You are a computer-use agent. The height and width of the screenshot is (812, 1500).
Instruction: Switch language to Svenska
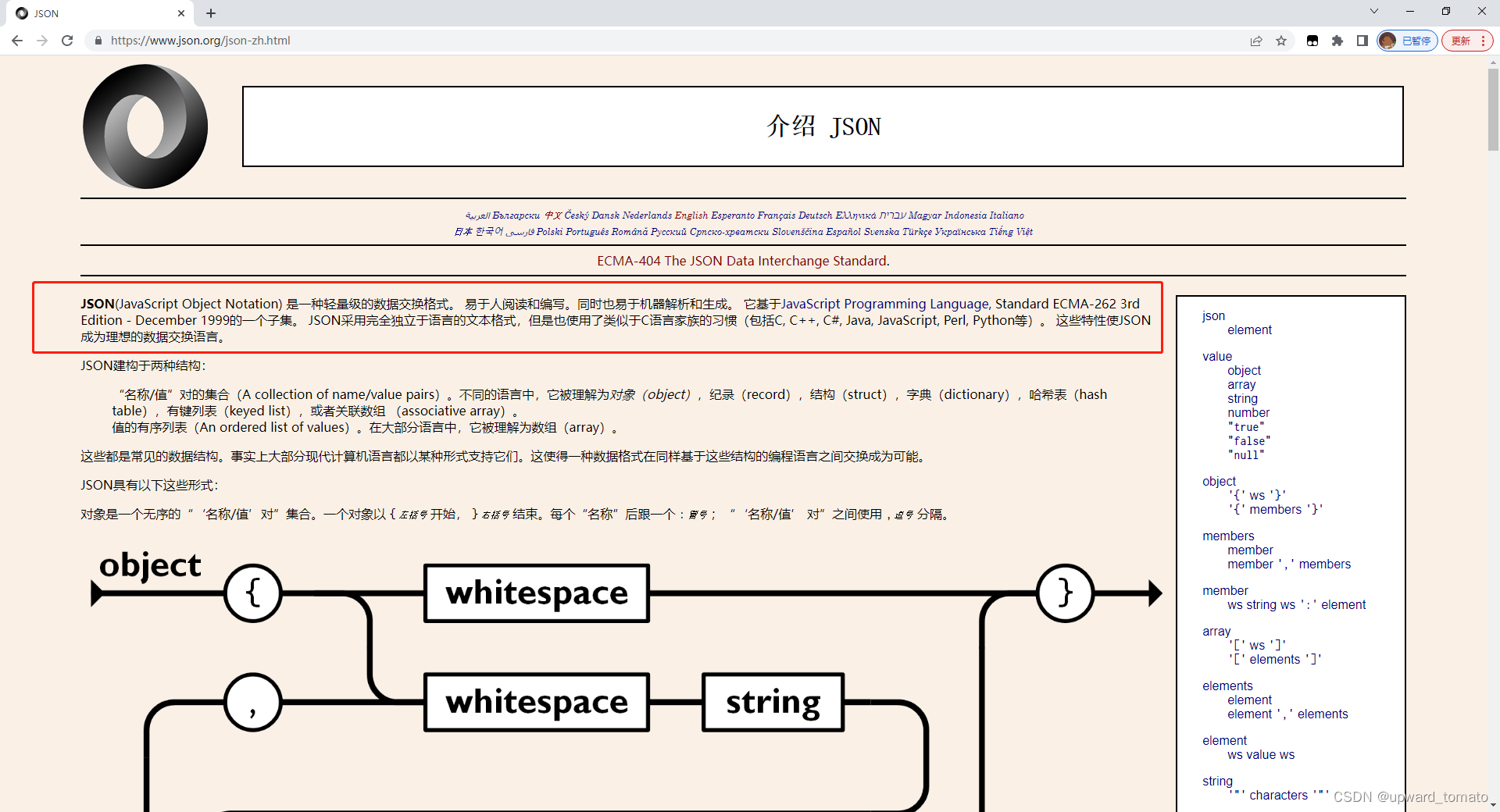coord(881,232)
